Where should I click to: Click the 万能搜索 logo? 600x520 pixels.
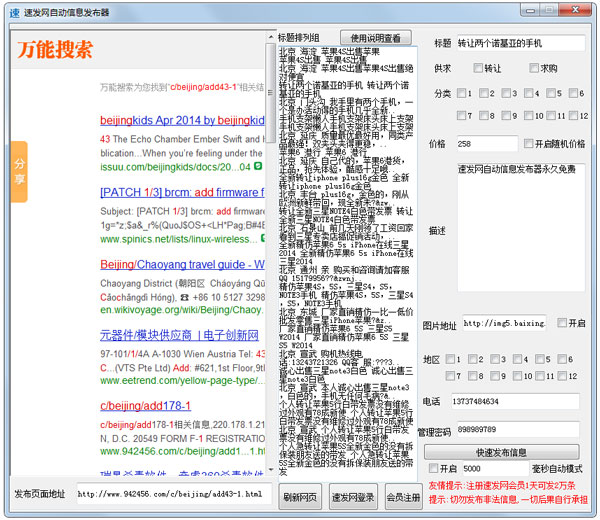[x=55, y=50]
